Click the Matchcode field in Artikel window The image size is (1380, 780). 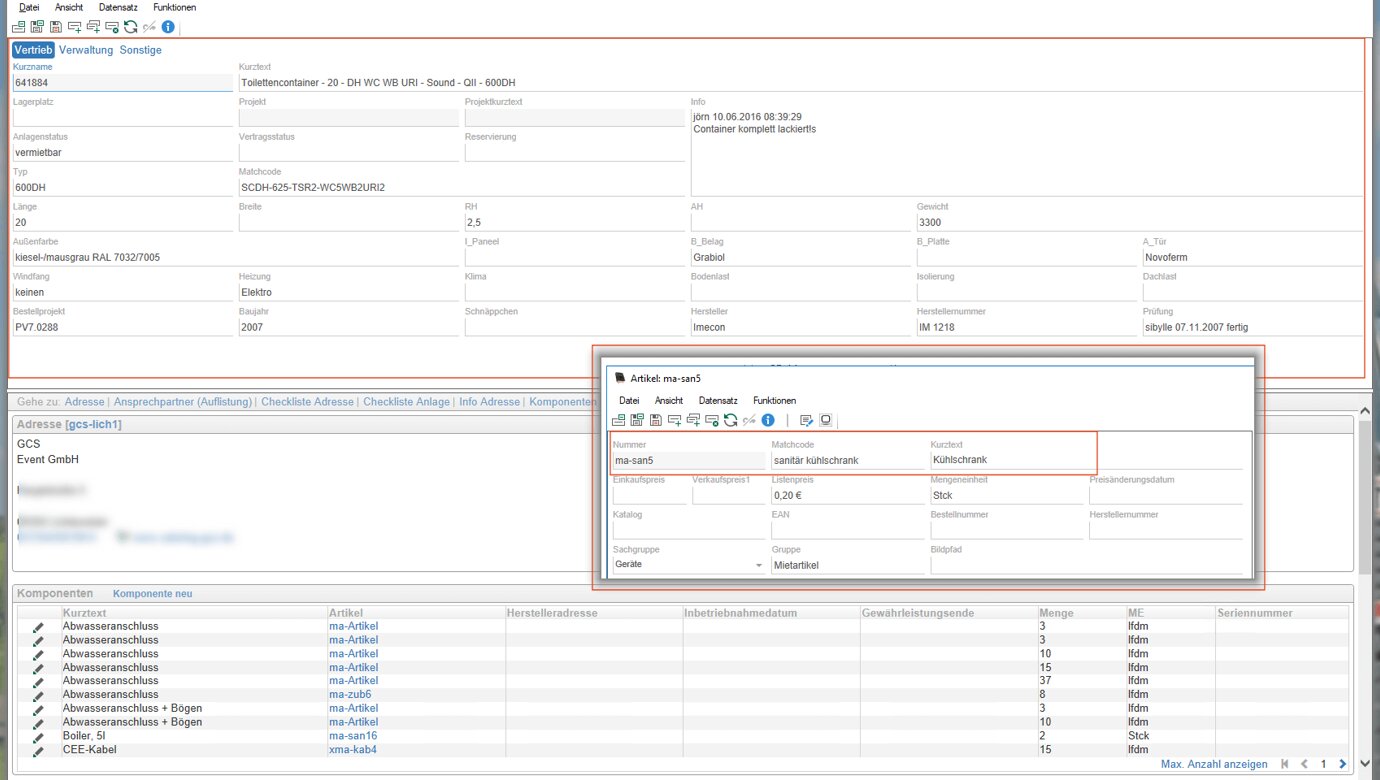pyautogui.click(x=846, y=461)
